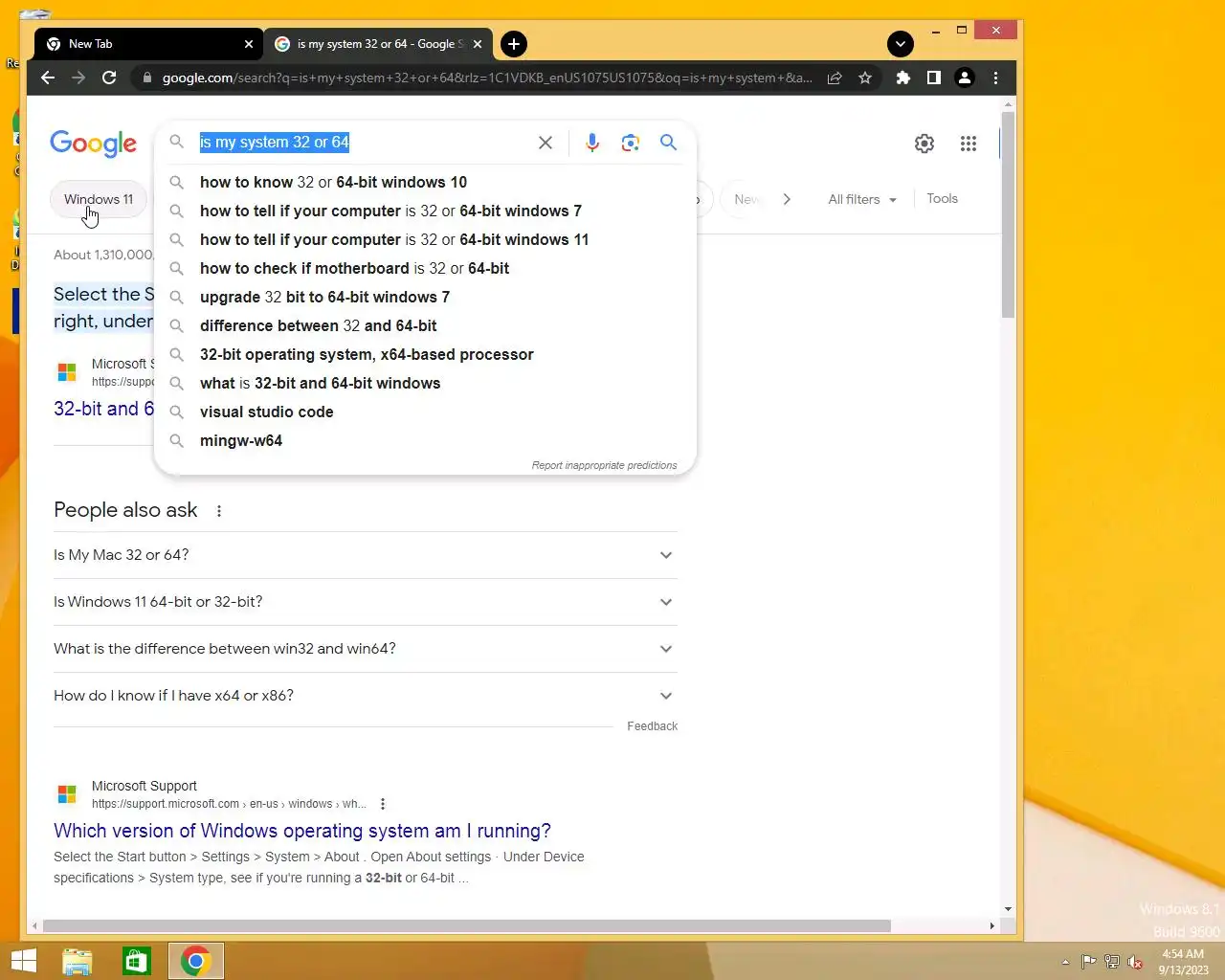Click Microsoft Support result favicon
The width and height of the screenshot is (1225, 980).
click(67, 794)
